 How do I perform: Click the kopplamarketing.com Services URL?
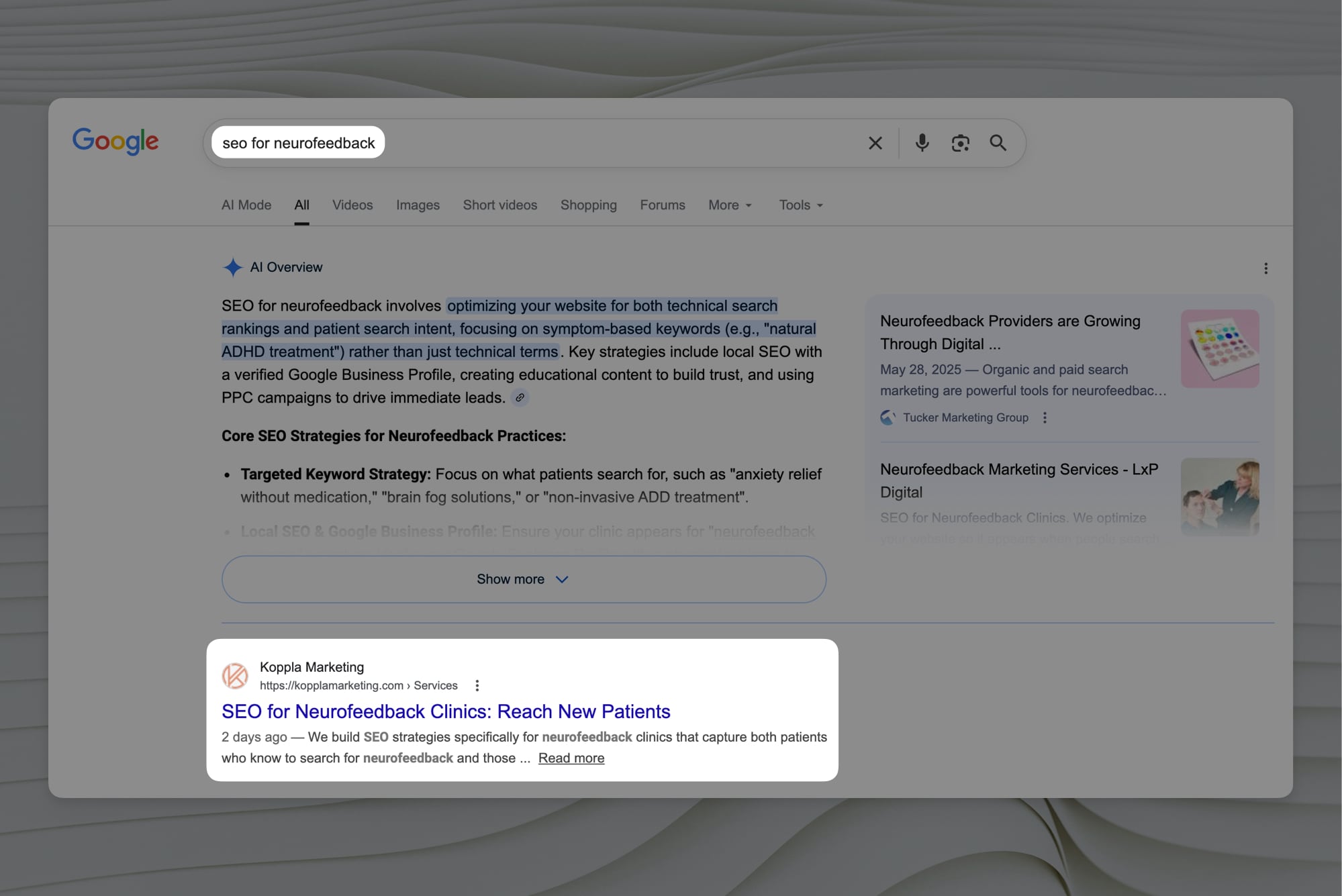click(x=358, y=685)
